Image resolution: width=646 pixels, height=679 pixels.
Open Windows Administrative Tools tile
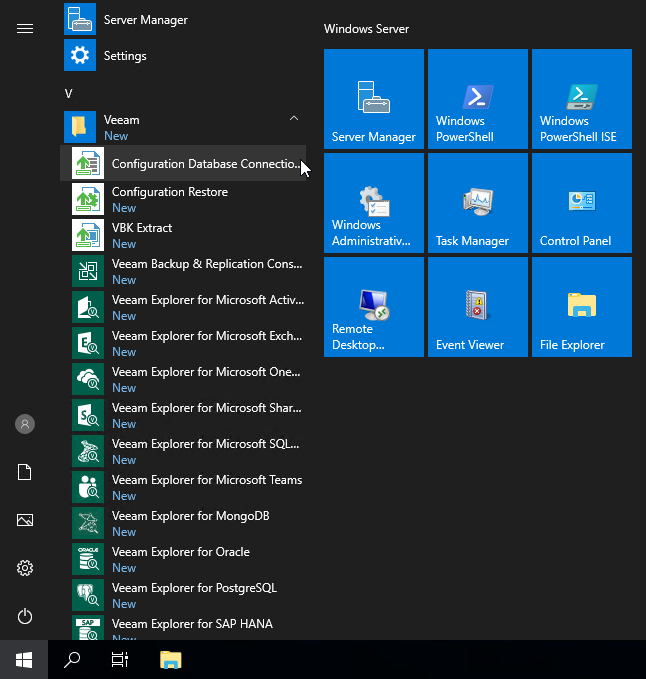pos(374,203)
